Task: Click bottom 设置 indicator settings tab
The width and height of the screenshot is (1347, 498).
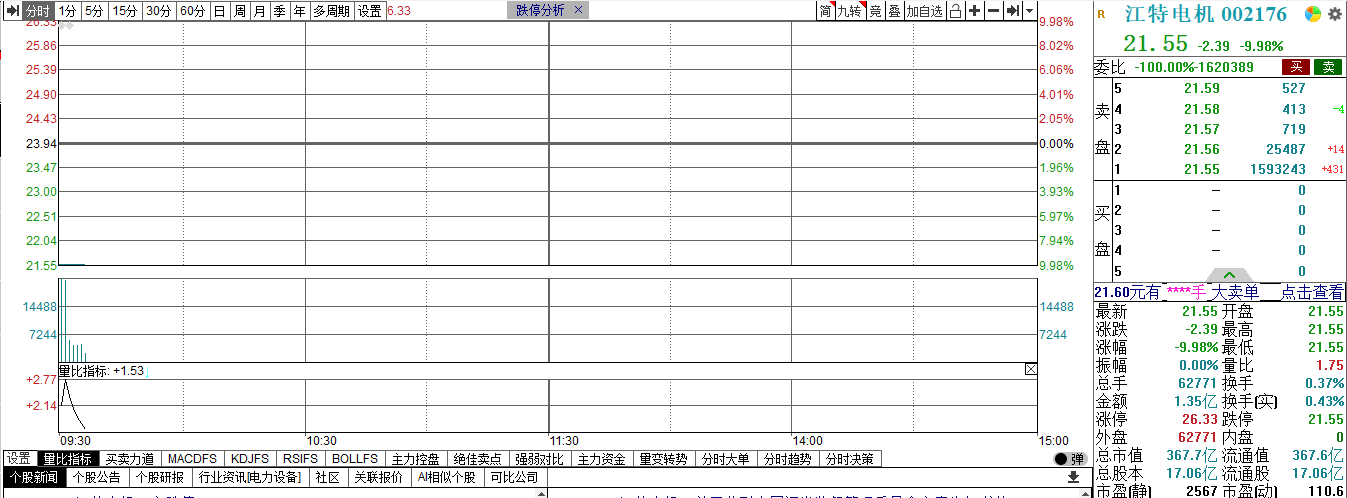Action: point(18,459)
